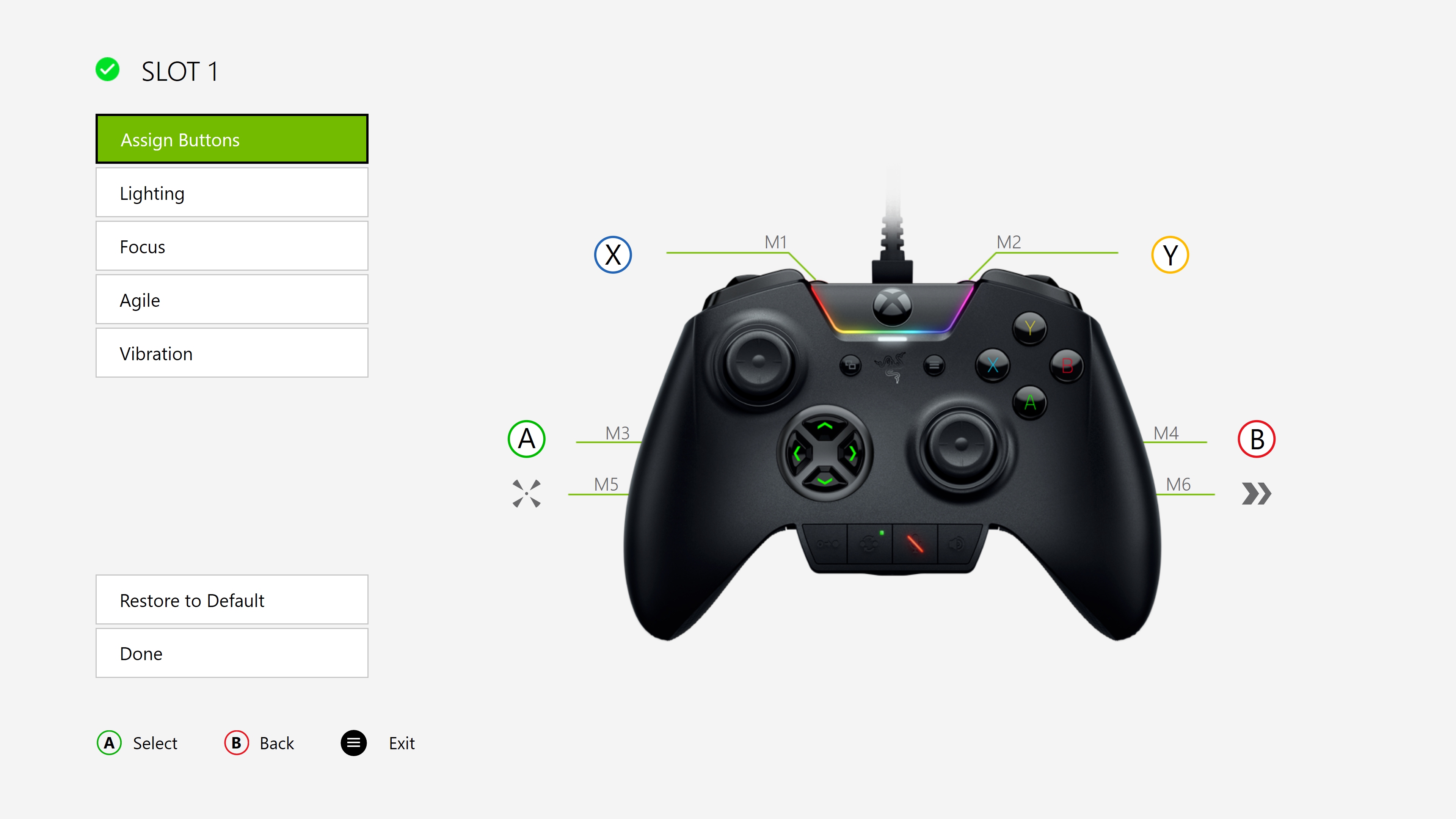Image resolution: width=1456 pixels, height=819 pixels.
Task: Toggle the Vibration setting
Action: 234,353
